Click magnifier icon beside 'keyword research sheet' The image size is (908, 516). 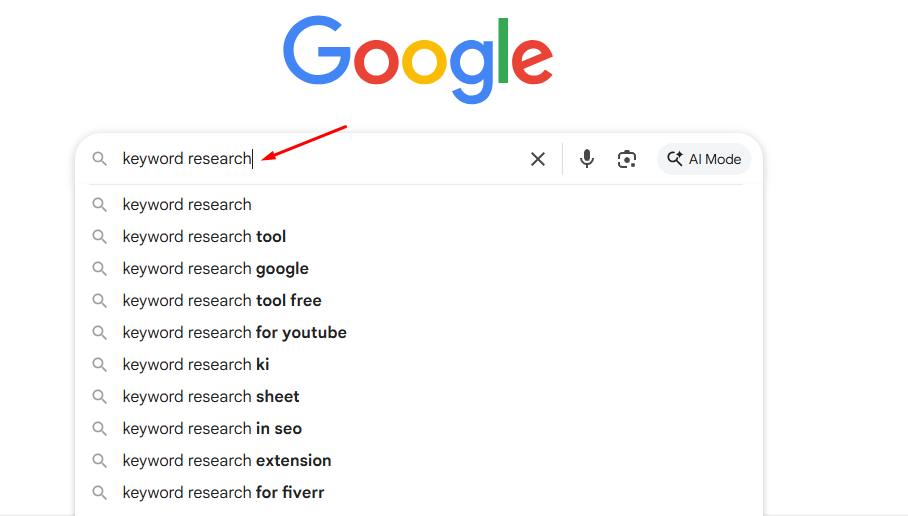[100, 397]
